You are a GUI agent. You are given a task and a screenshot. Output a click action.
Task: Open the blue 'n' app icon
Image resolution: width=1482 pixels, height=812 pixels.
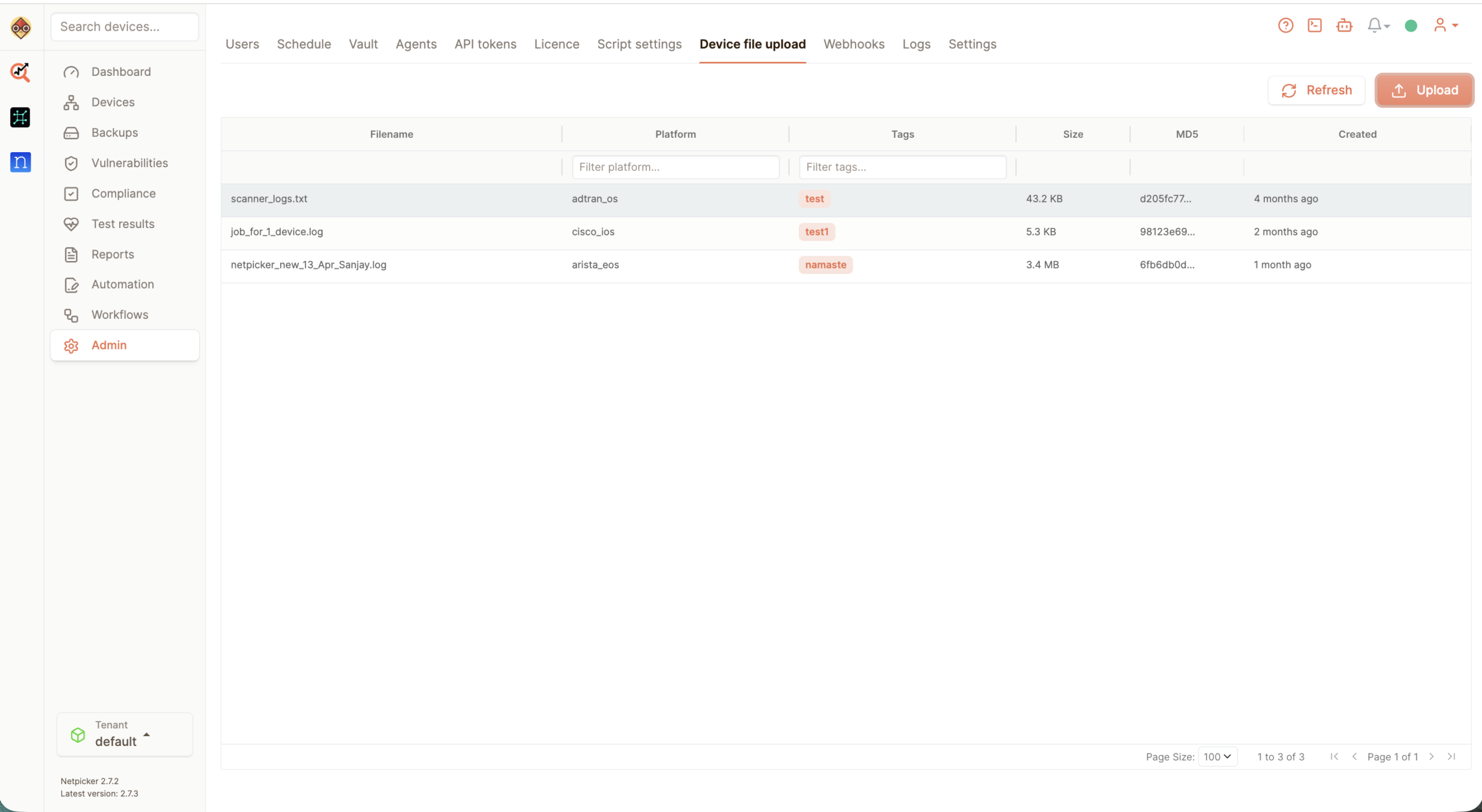click(20, 162)
